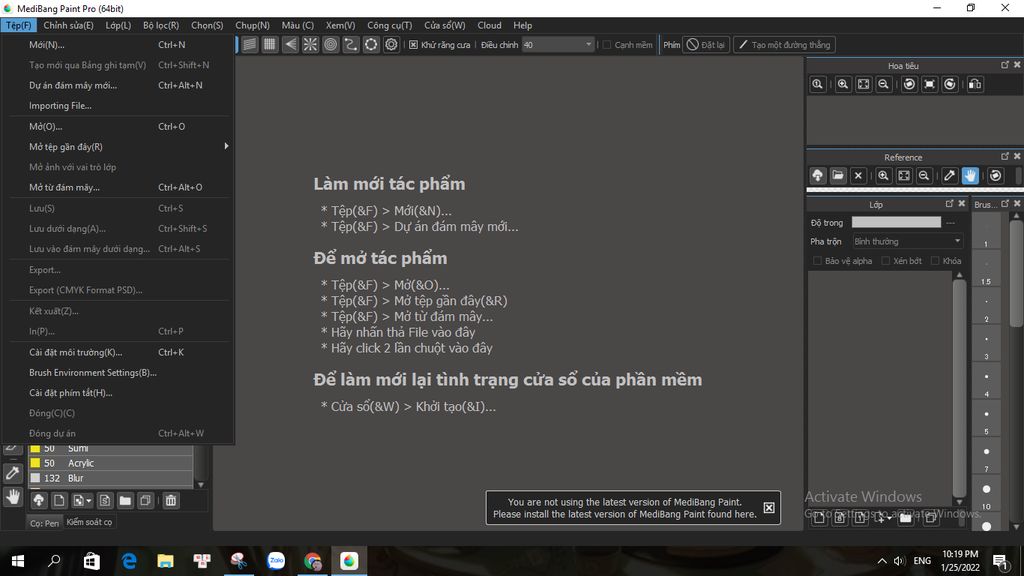Select hand tool in Reference panel
The image size is (1024, 576).
[x=970, y=176]
